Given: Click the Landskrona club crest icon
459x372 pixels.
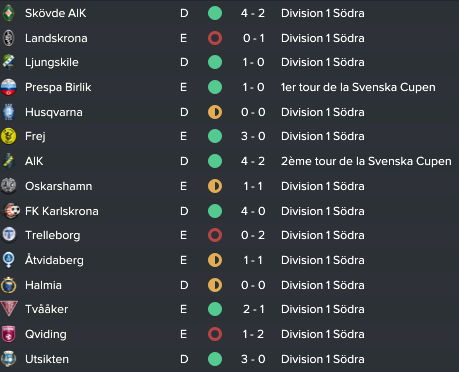Looking at the screenshot, I should tap(9, 38).
